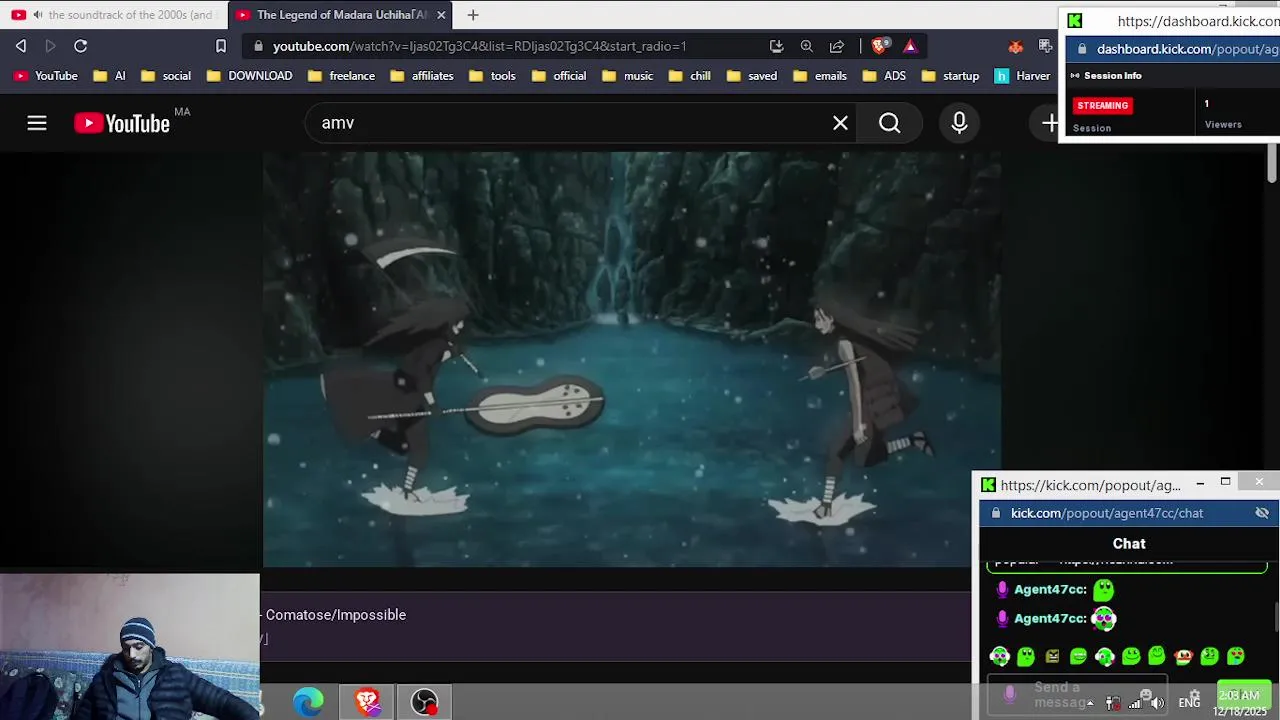Open the Brave Rewards triangle icon
The height and width of the screenshot is (720, 1280).
910,46
